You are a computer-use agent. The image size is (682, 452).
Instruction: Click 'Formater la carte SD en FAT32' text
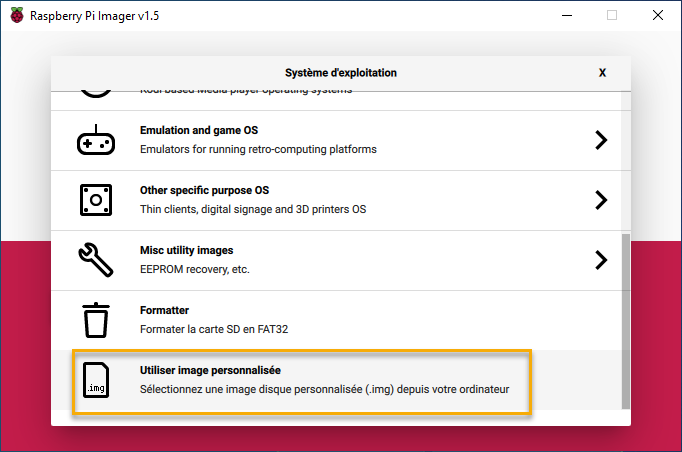click(214, 329)
